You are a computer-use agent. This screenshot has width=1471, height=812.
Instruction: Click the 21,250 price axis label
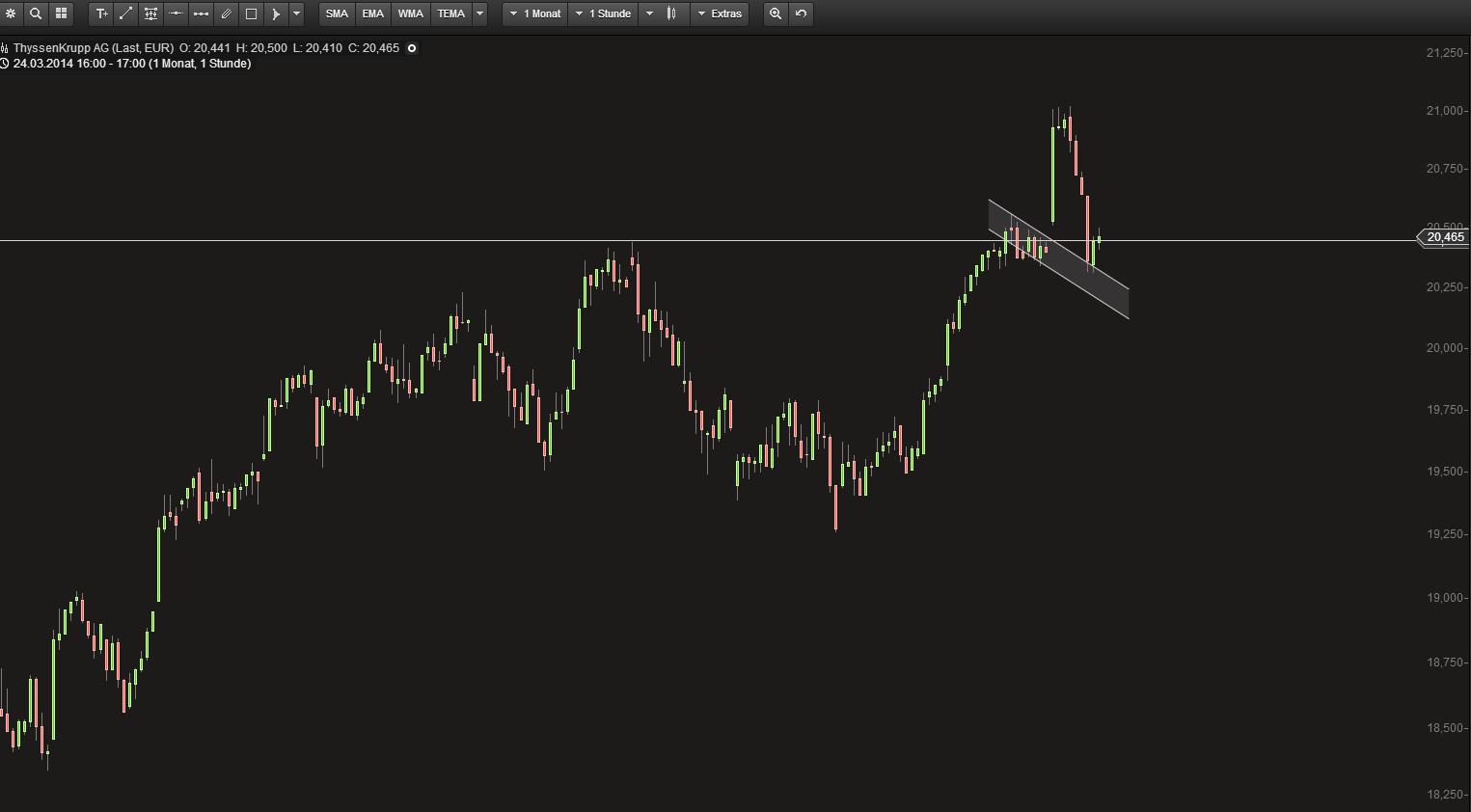[1447, 53]
